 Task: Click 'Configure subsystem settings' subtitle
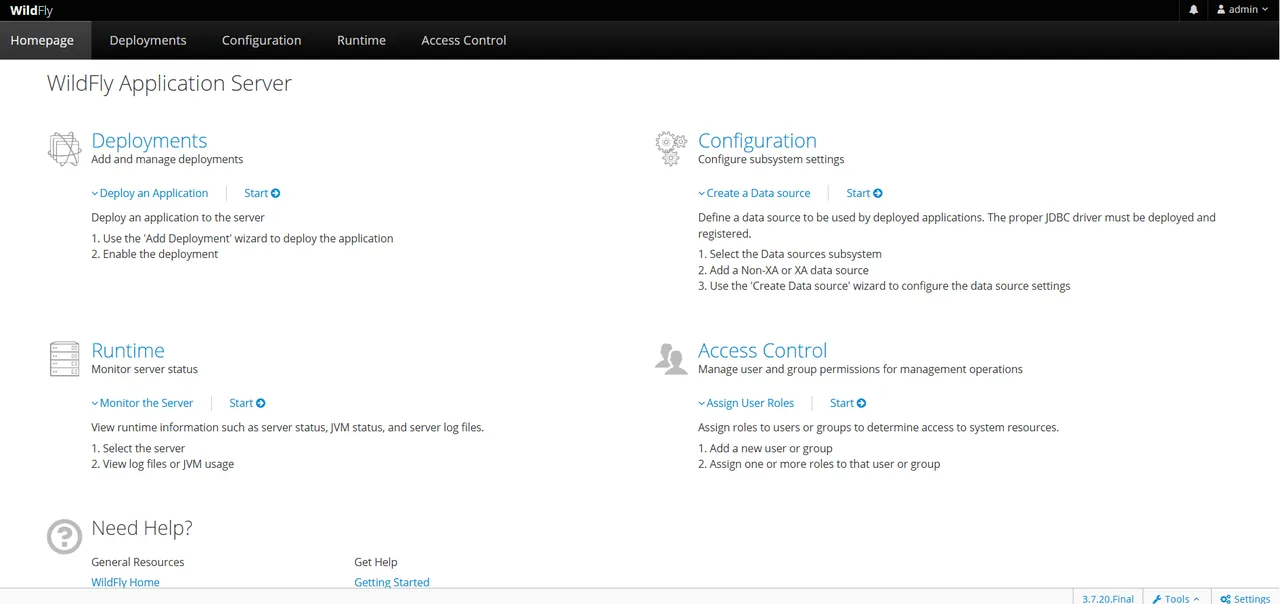click(x=771, y=159)
